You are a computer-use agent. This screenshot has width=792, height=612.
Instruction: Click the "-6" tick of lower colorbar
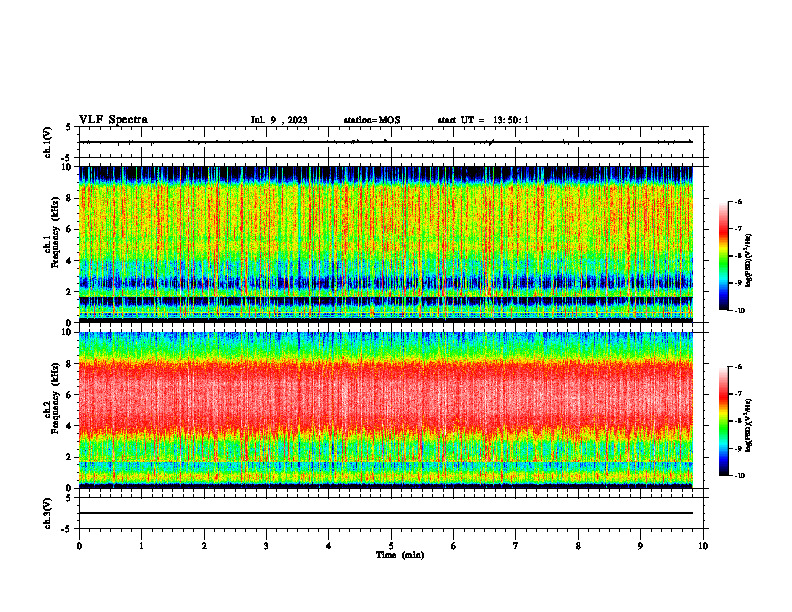[738, 367]
